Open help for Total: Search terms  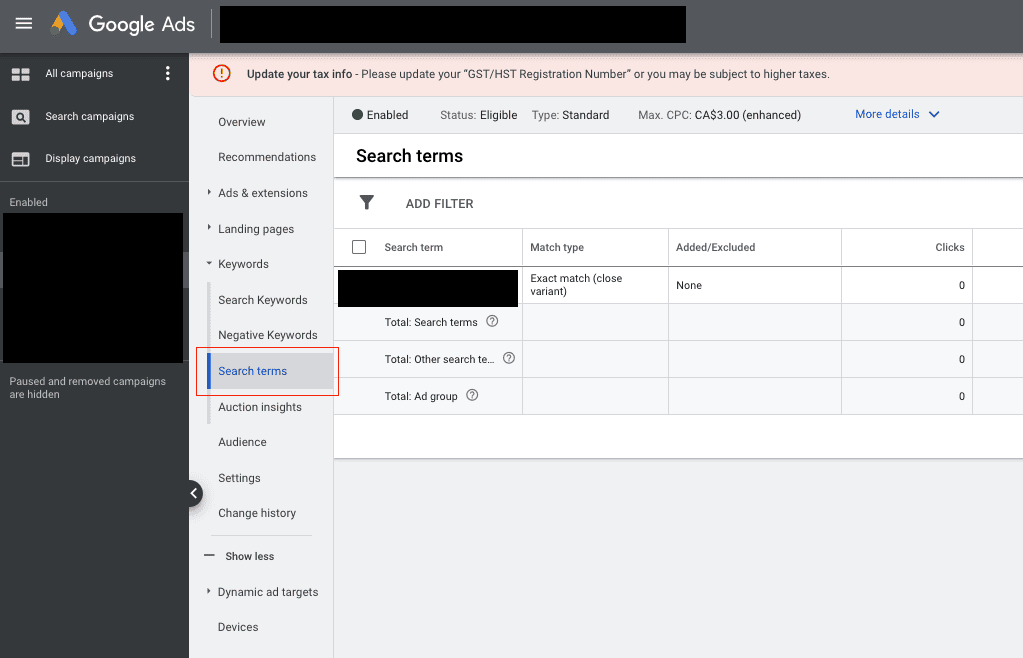[491, 322]
